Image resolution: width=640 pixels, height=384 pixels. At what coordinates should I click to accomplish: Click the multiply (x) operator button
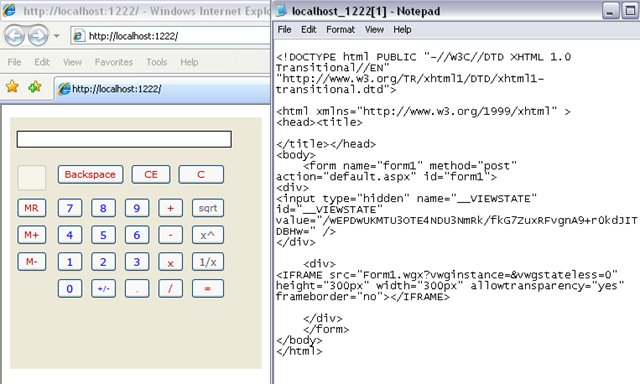coord(170,262)
